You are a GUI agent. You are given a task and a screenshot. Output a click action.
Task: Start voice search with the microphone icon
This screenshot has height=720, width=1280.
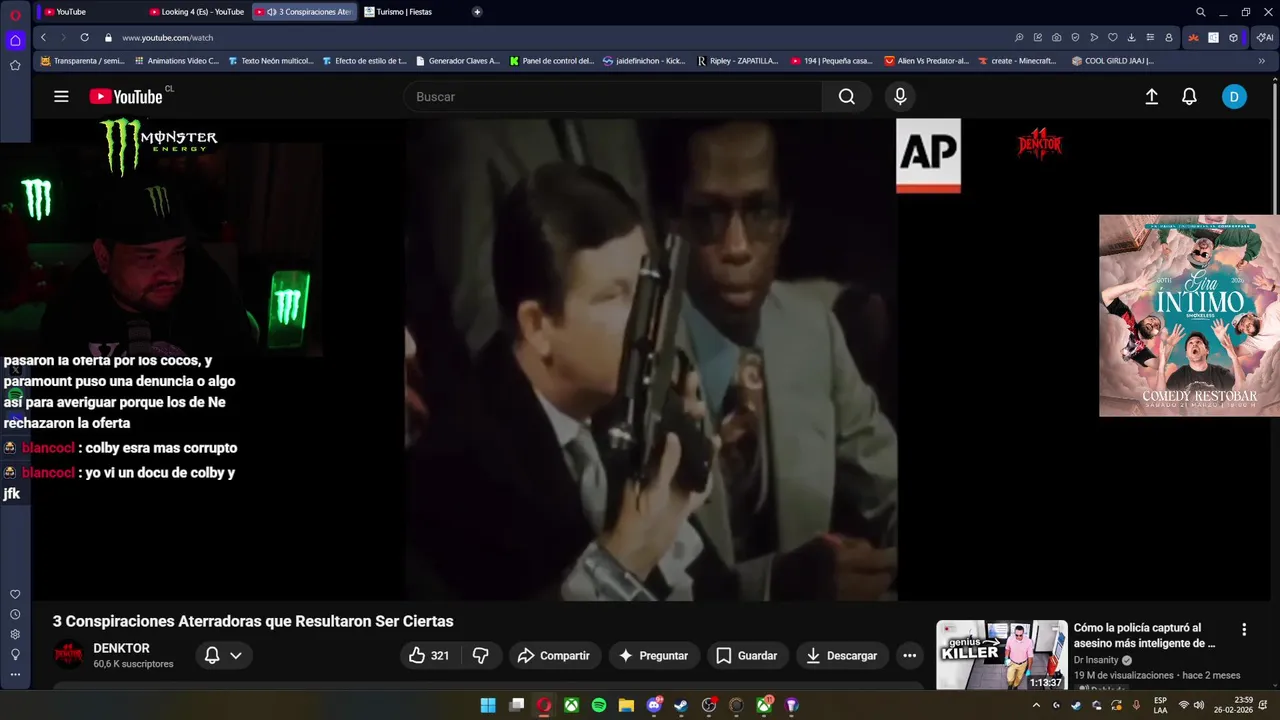tap(900, 97)
